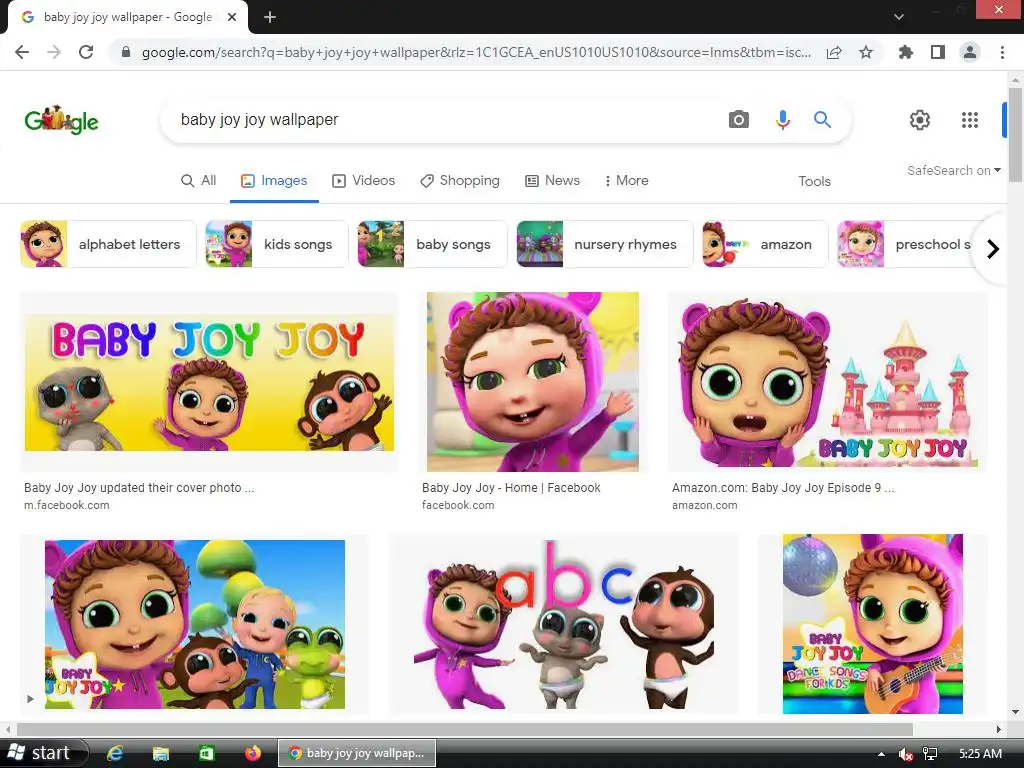Search by image with camera icon
Screen dimensions: 1024x768
tap(739, 120)
